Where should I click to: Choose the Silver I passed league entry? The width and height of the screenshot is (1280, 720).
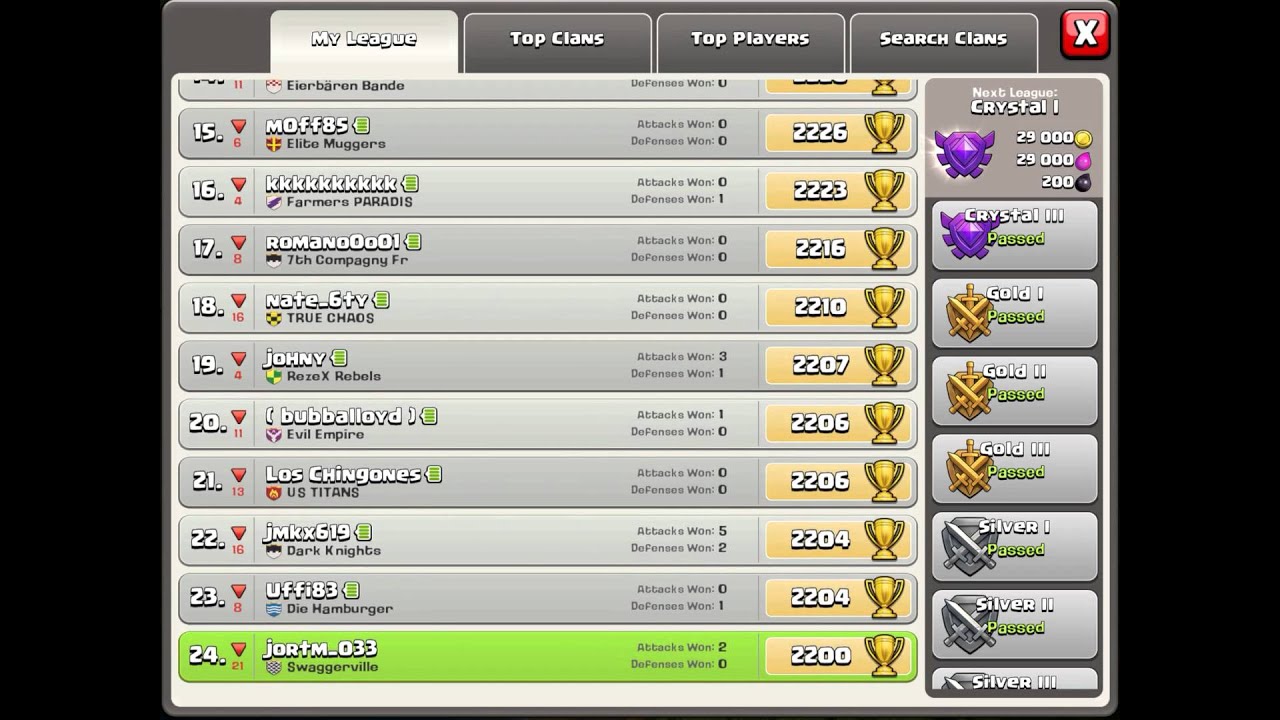point(1015,547)
